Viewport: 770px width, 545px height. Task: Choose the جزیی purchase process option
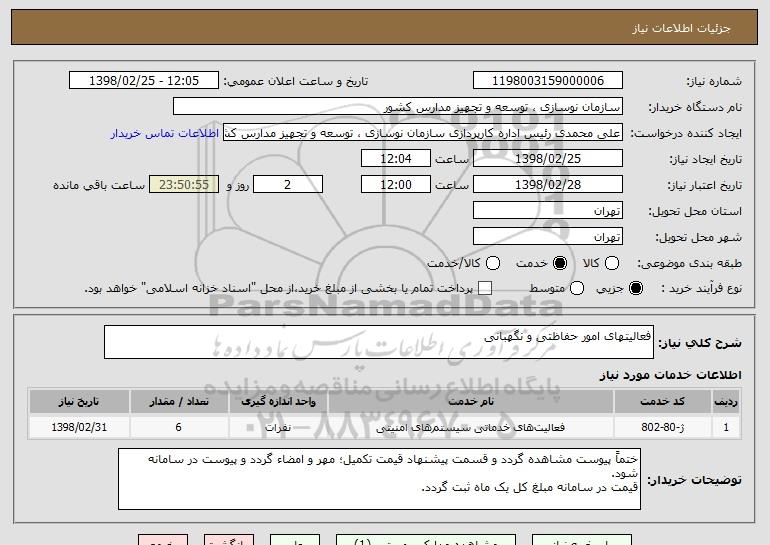pyautogui.click(x=636, y=289)
